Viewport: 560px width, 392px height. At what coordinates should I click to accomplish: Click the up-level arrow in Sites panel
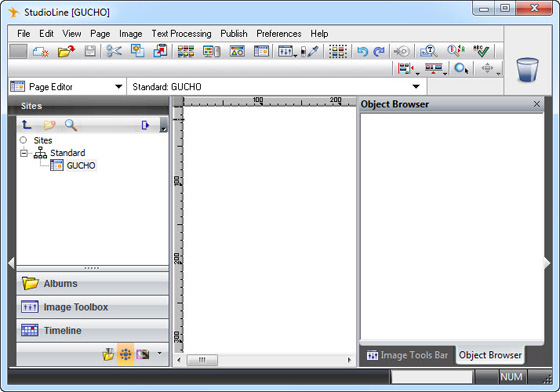click(26, 125)
